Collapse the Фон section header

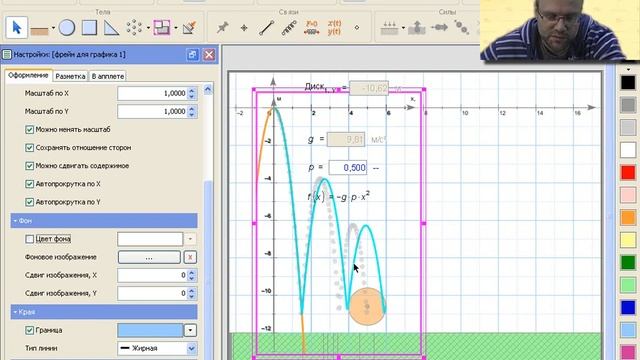tap(104, 221)
